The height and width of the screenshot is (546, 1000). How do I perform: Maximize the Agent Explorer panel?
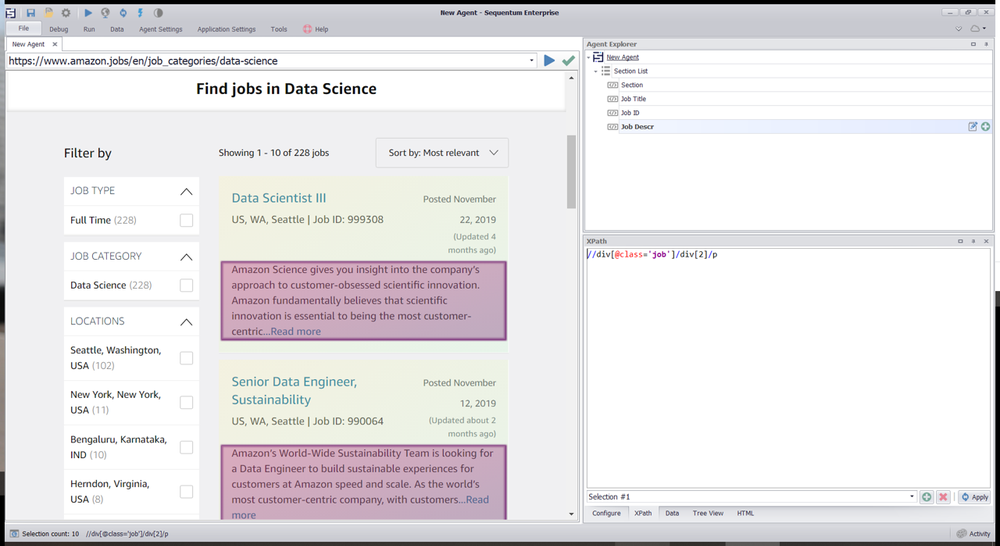tap(973, 44)
